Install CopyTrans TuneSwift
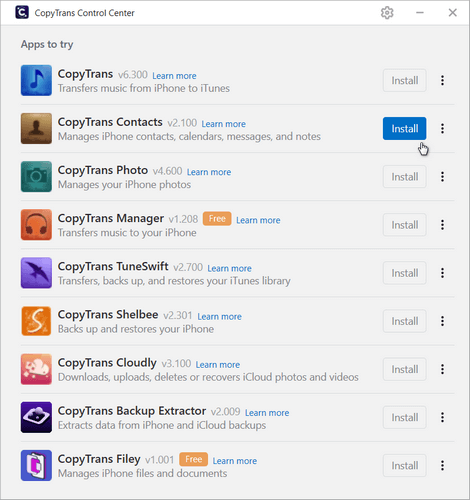The width and height of the screenshot is (470, 500). click(x=404, y=273)
